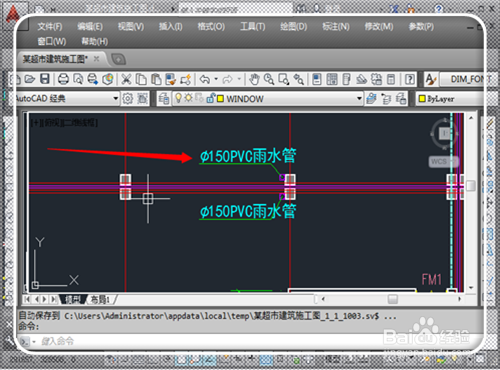Viewport: 500px width, 370px height.
Task: Close the 某超市建筑施工图 drawing tab
Action: point(96,59)
